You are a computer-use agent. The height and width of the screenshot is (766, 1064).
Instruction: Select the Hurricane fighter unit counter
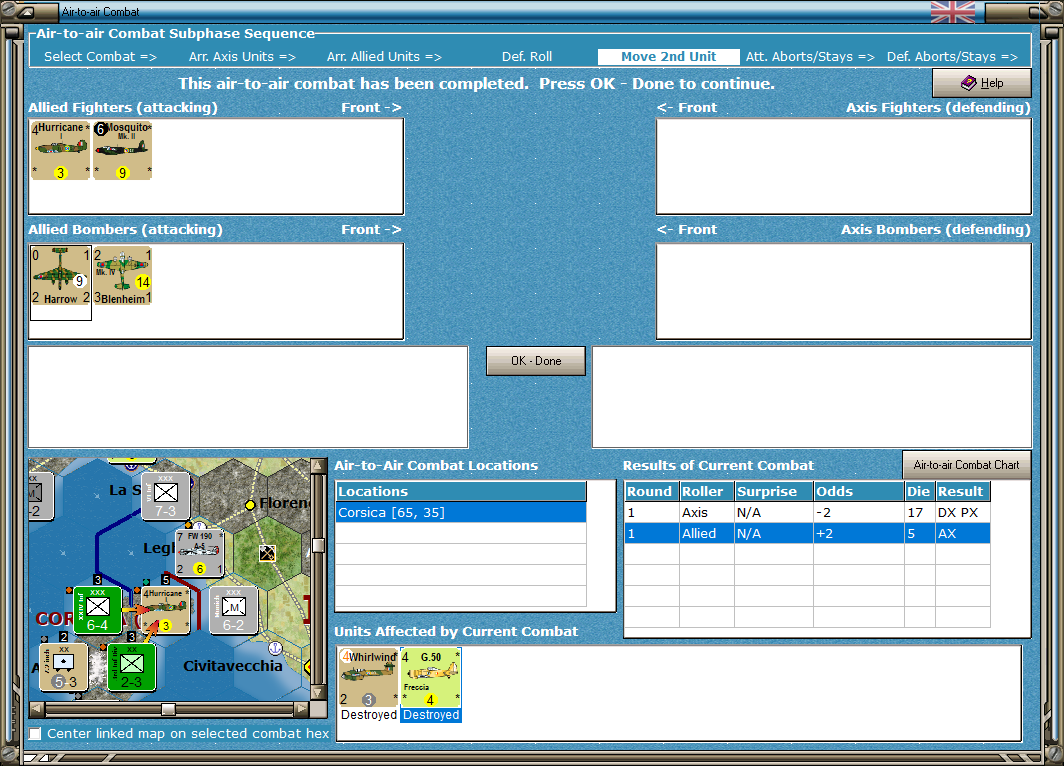pyautogui.click(x=60, y=150)
